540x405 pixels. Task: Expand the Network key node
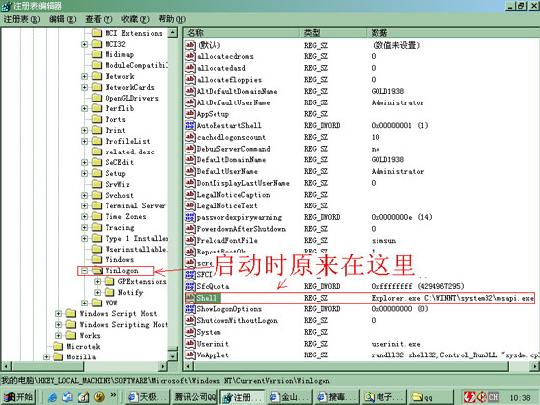point(84,76)
